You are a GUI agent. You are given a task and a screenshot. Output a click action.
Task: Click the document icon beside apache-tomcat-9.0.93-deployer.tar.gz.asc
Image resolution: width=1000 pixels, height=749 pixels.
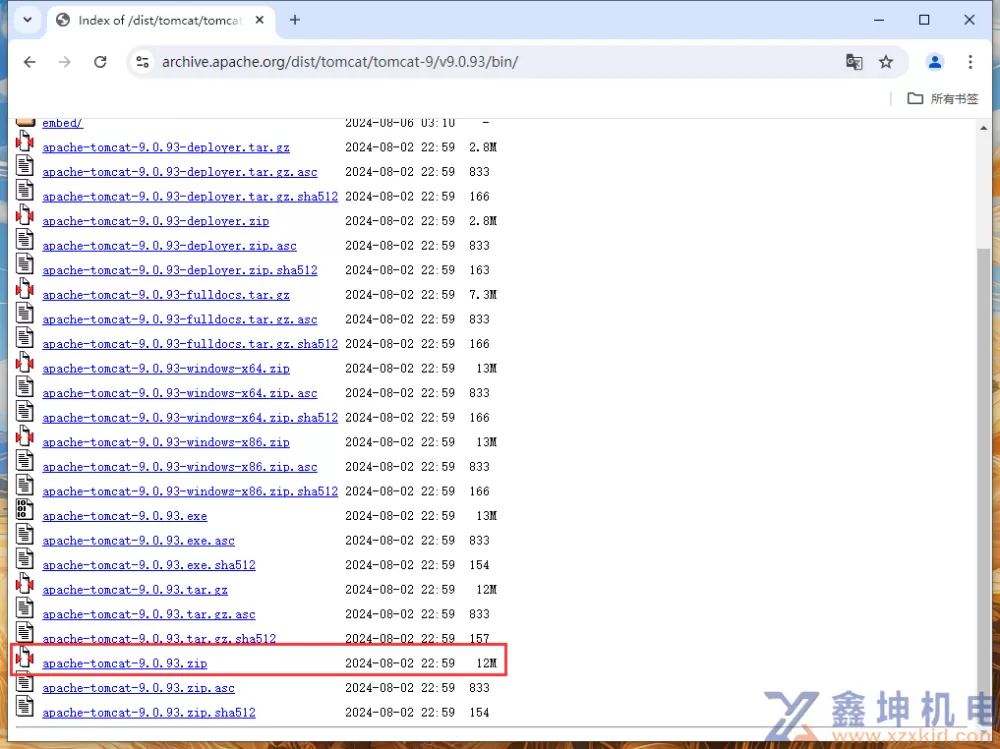pos(24,166)
